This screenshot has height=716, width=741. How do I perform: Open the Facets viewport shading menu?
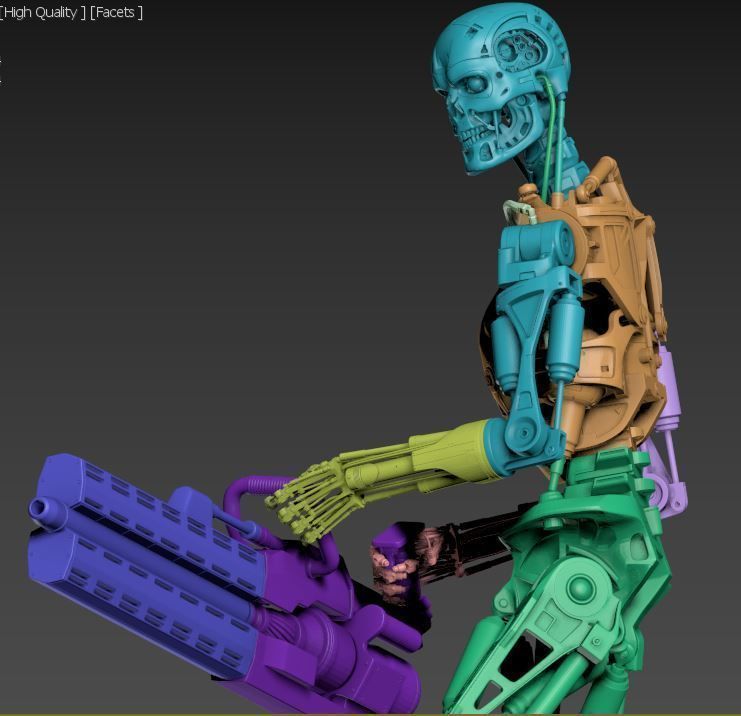click(116, 13)
